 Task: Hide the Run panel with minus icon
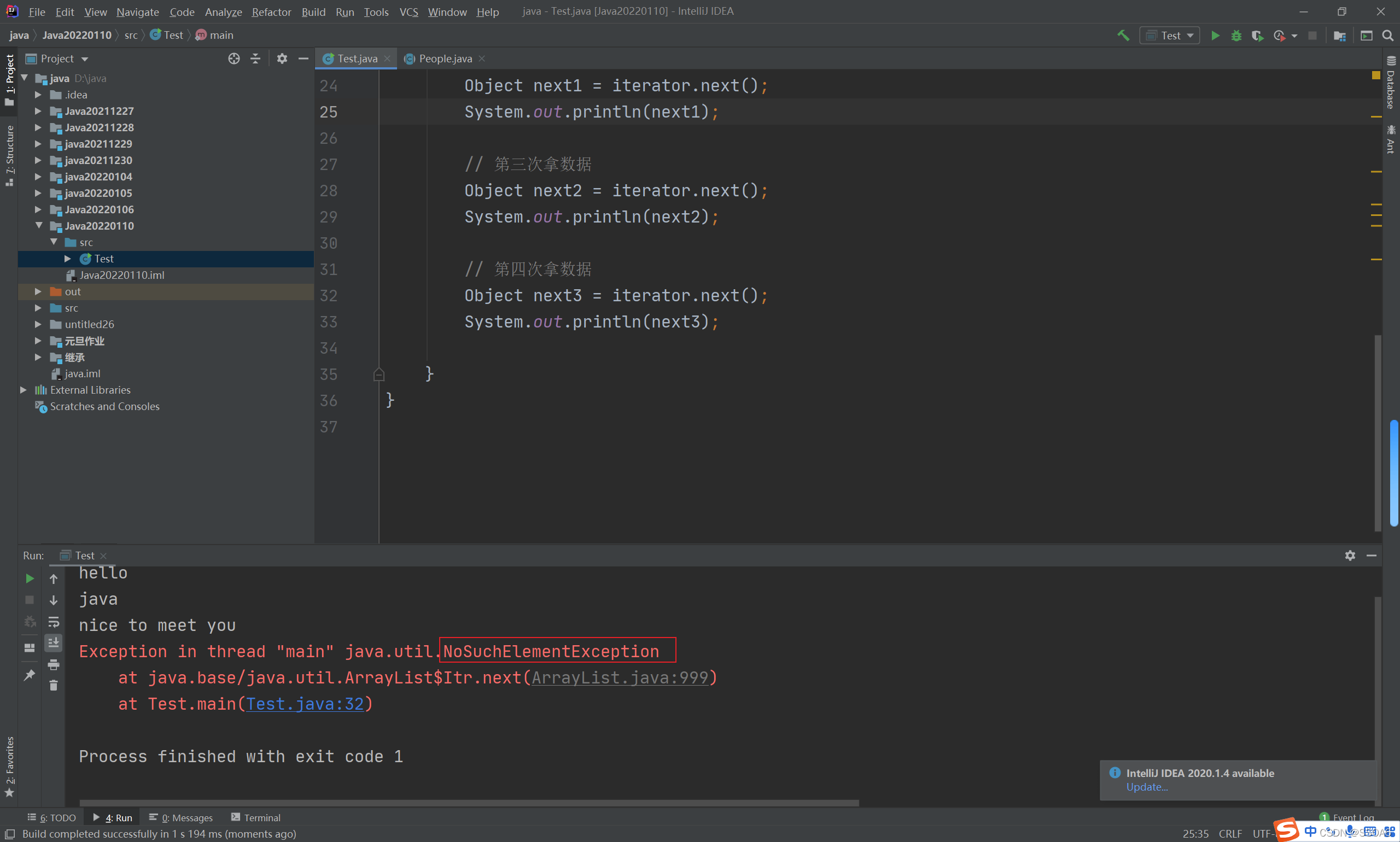click(1372, 556)
